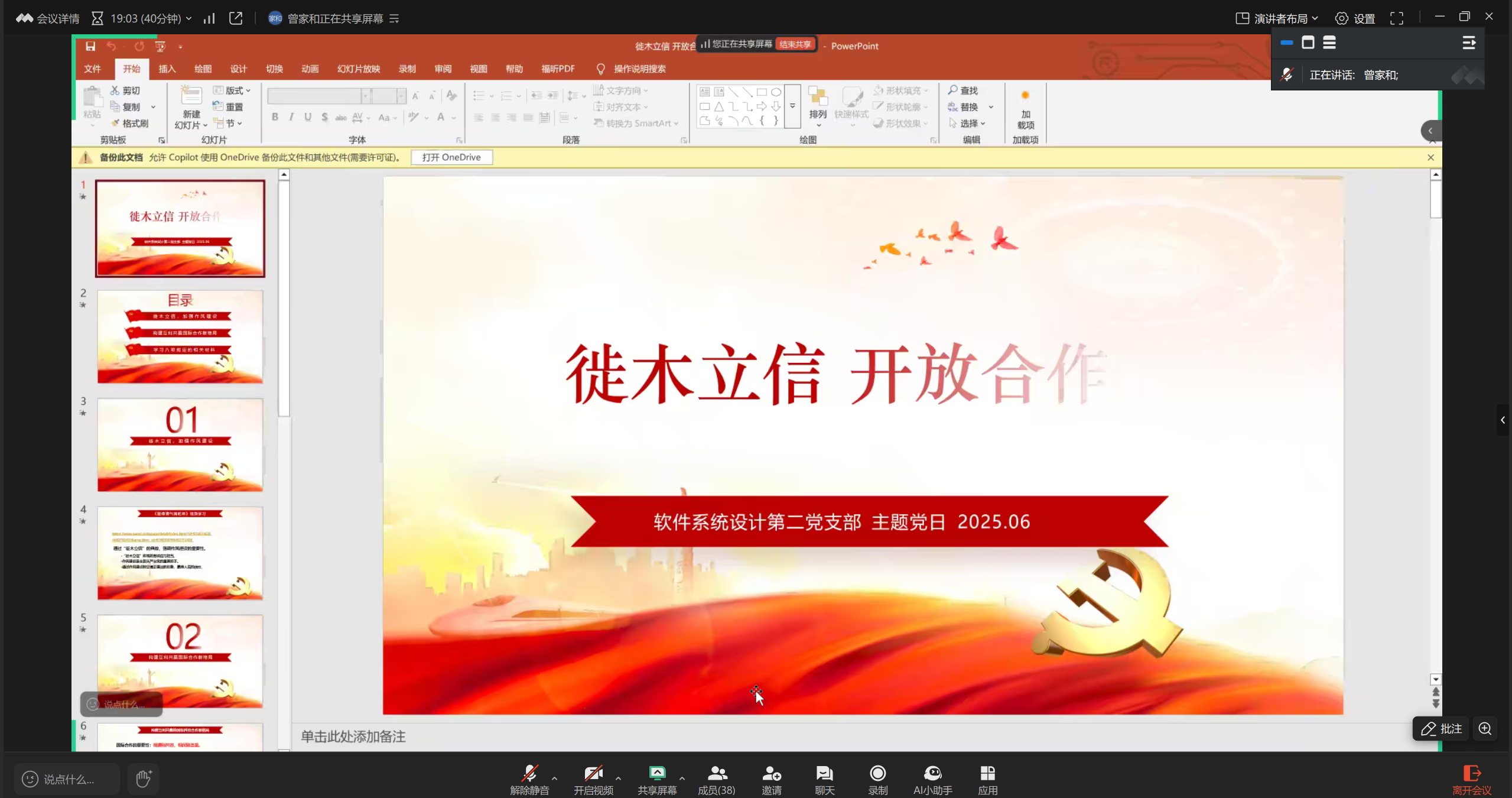This screenshot has height=798, width=1512.
Task: Click the magnifier zoom icon beside 批注
Action: point(1485,728)
